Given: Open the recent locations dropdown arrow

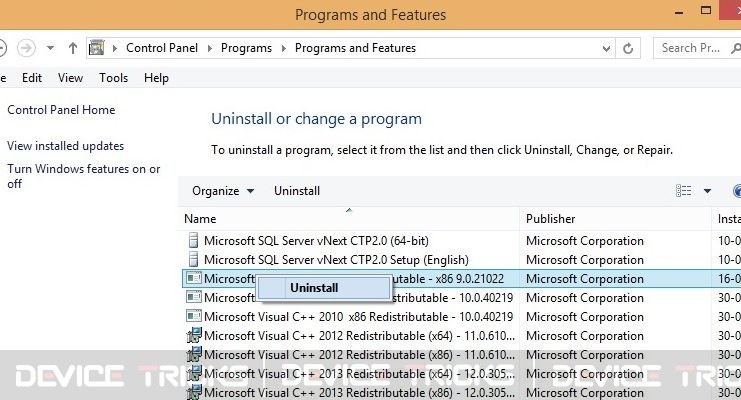Looking at the screenshot, I should [50, 48].
